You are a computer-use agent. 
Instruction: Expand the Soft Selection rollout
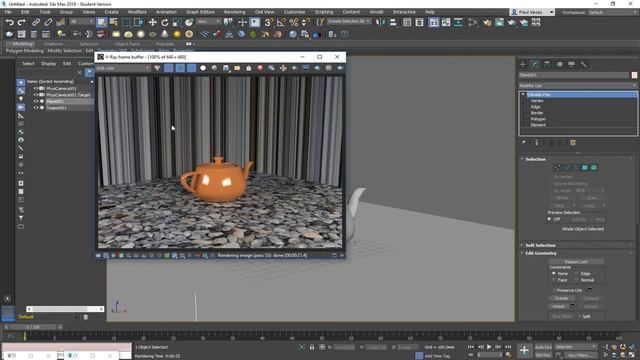540,245
